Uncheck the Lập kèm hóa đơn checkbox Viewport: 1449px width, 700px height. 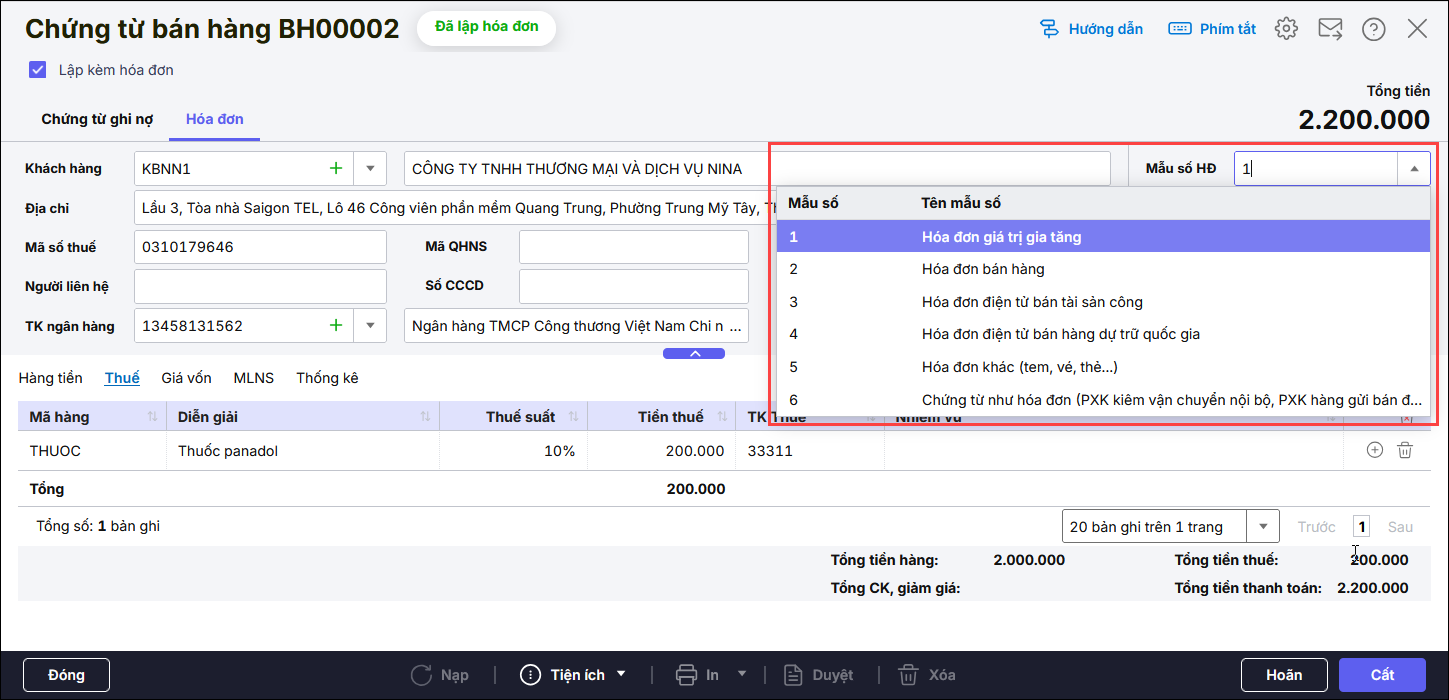[38, 70]
